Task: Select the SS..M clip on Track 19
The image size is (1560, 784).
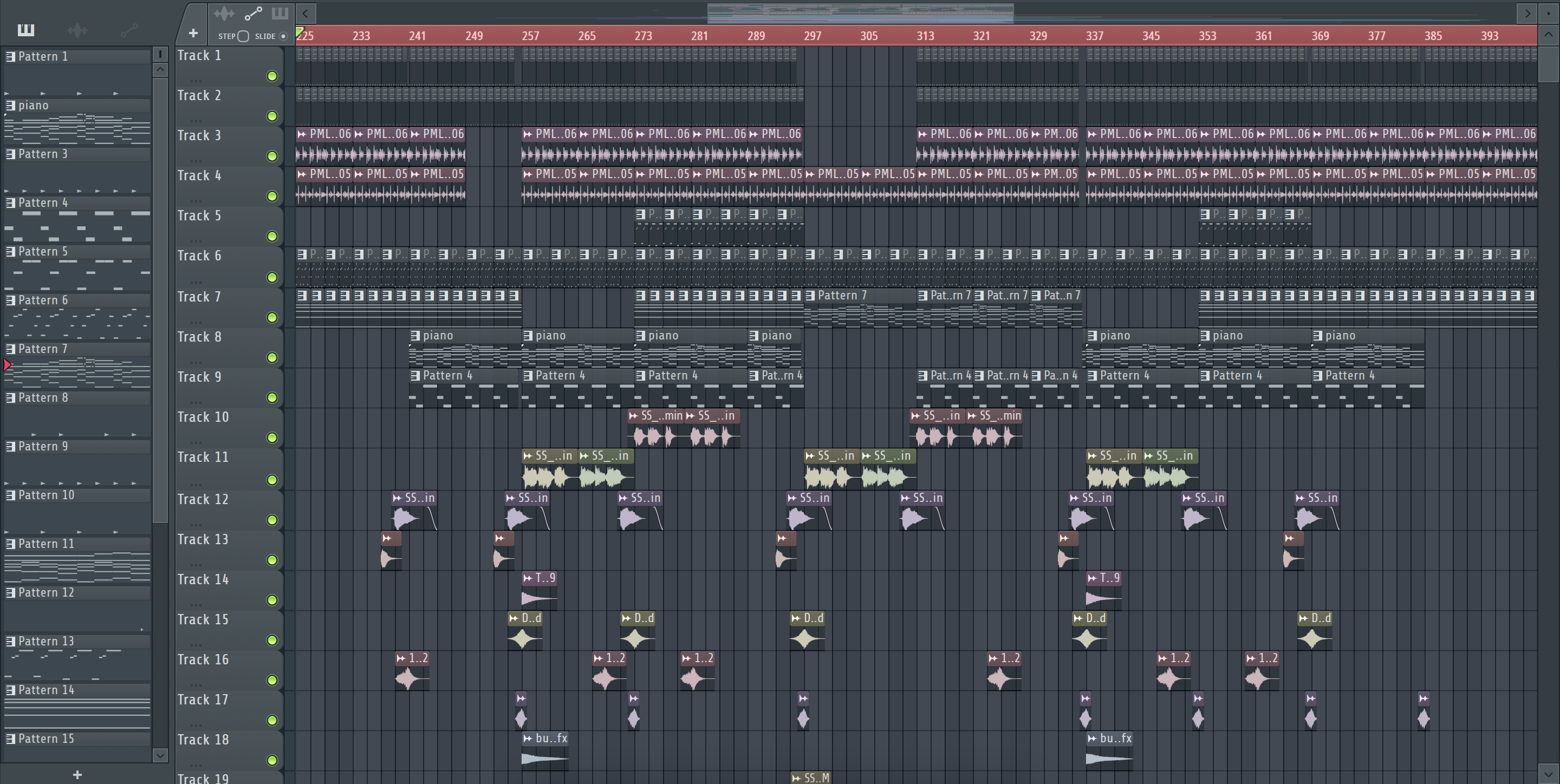Action: point(810,778)
